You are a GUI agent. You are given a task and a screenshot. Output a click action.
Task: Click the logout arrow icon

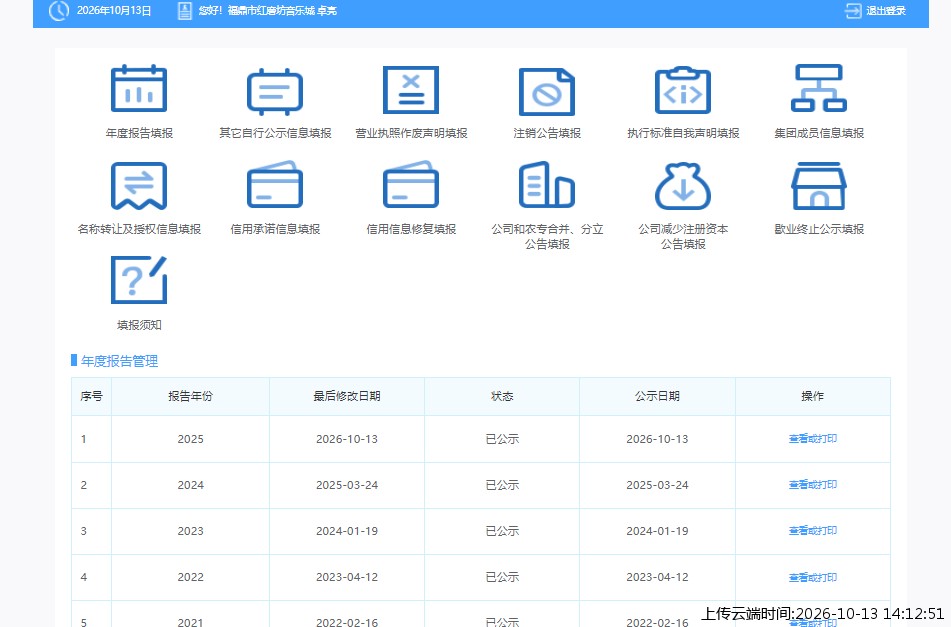coord(853,10)
